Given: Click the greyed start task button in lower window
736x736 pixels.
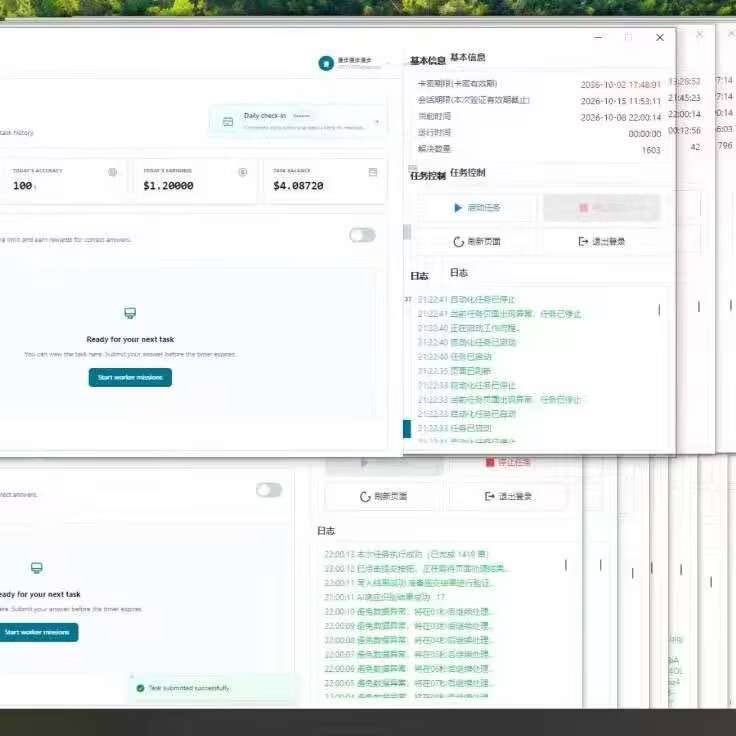Looking at the screenshot, I should (384, 464).
